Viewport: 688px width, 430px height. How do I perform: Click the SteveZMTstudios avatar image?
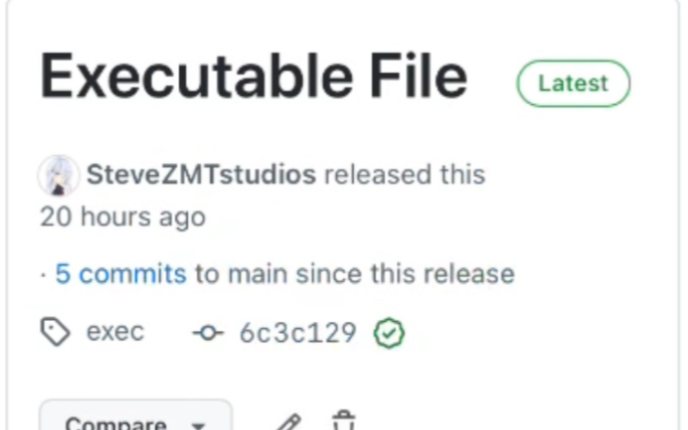click(x=59, y=175)
